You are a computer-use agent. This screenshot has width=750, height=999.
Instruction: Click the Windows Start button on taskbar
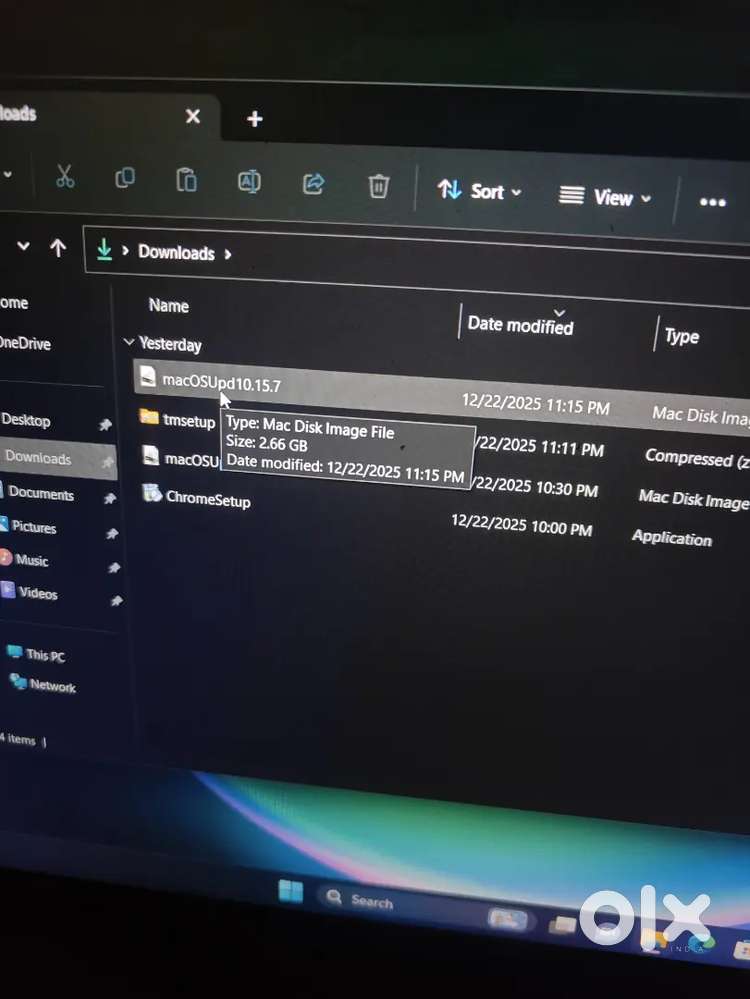click(291, 891)
